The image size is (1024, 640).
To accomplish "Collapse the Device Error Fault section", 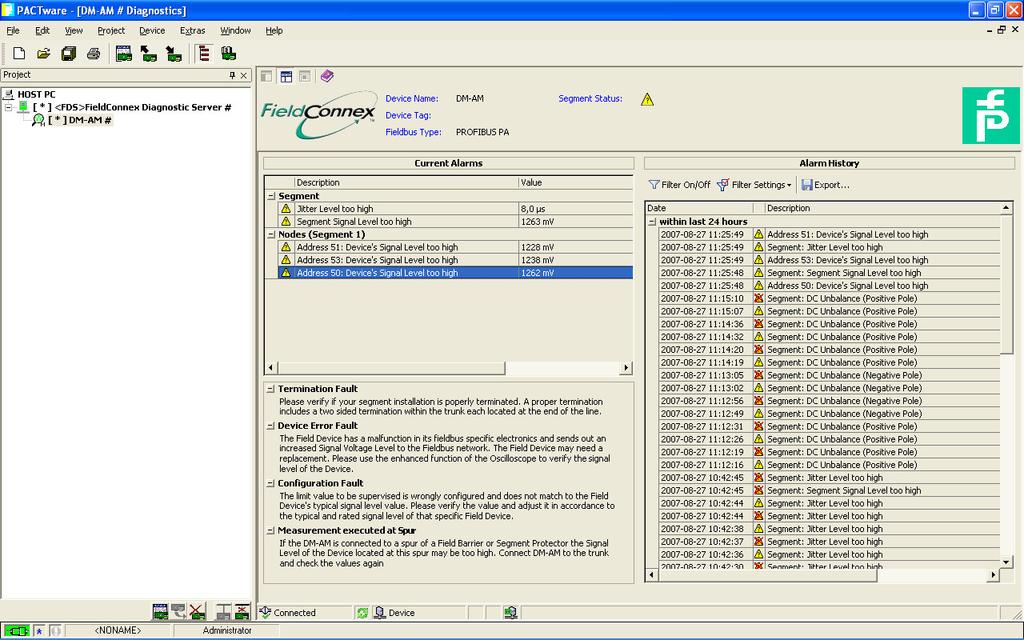I will (x=270, y=426).
